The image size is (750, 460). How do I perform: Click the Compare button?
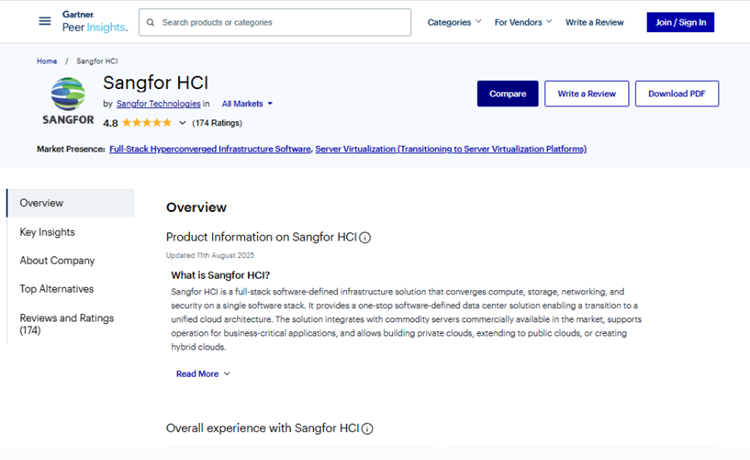(507, 94)
